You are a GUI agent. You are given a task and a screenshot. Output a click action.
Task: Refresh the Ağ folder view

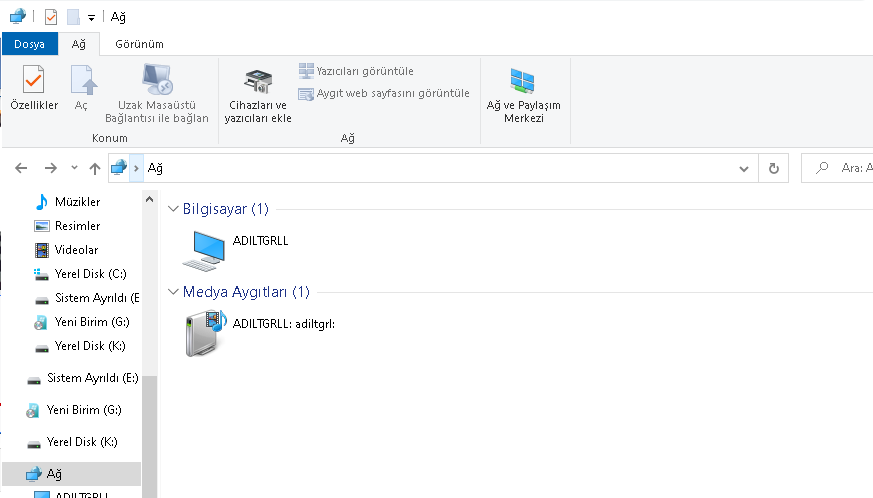point(774,168)
